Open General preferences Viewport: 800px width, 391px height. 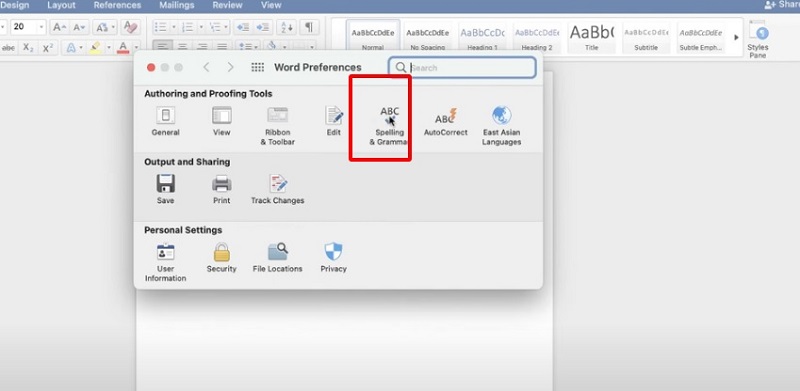[165, 121]
